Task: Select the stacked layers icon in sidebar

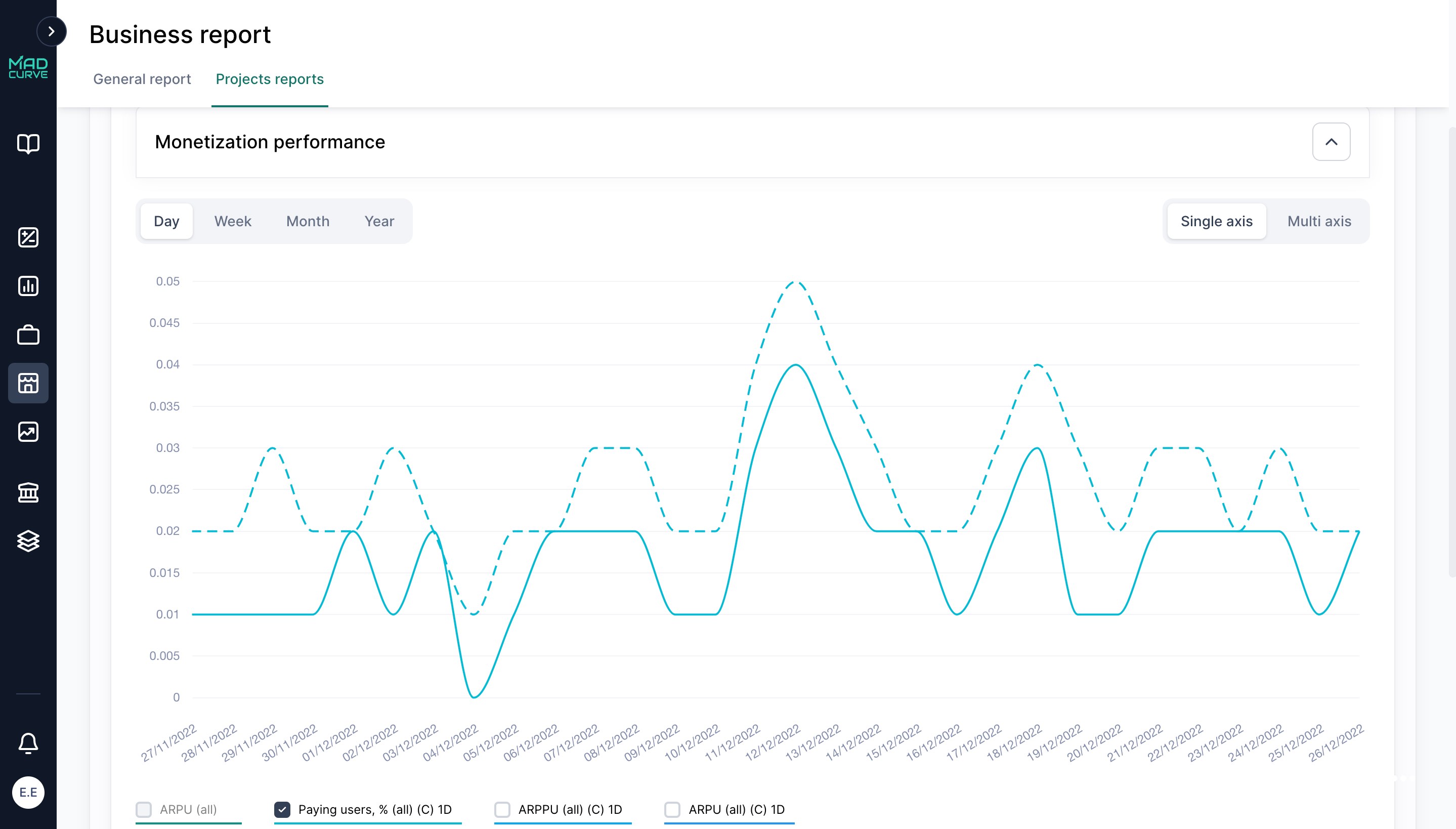Action: pos(28,541)
